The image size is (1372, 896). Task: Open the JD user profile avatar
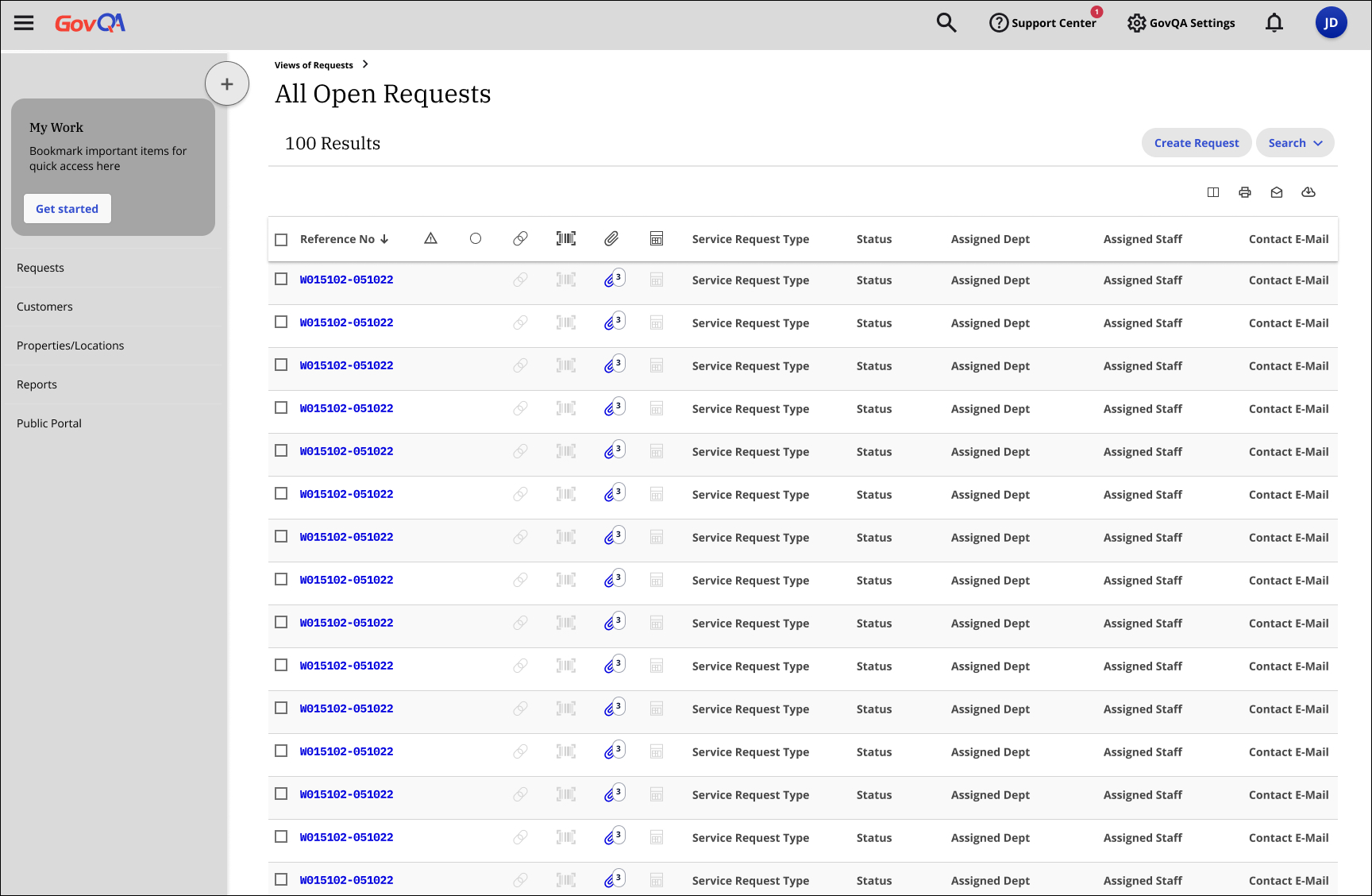(1331, 23)
